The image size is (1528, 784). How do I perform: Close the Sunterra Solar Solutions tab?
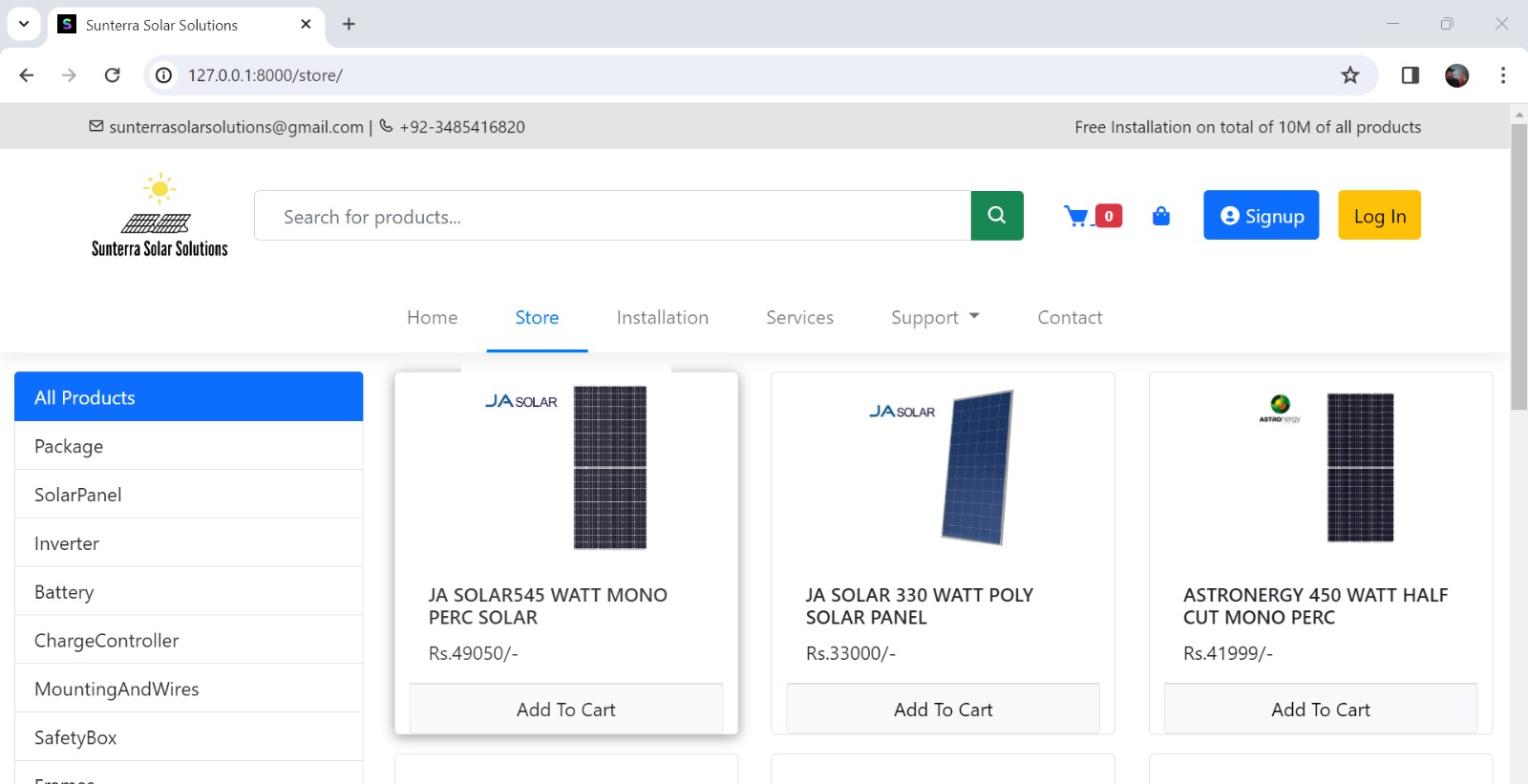[306, 24]
